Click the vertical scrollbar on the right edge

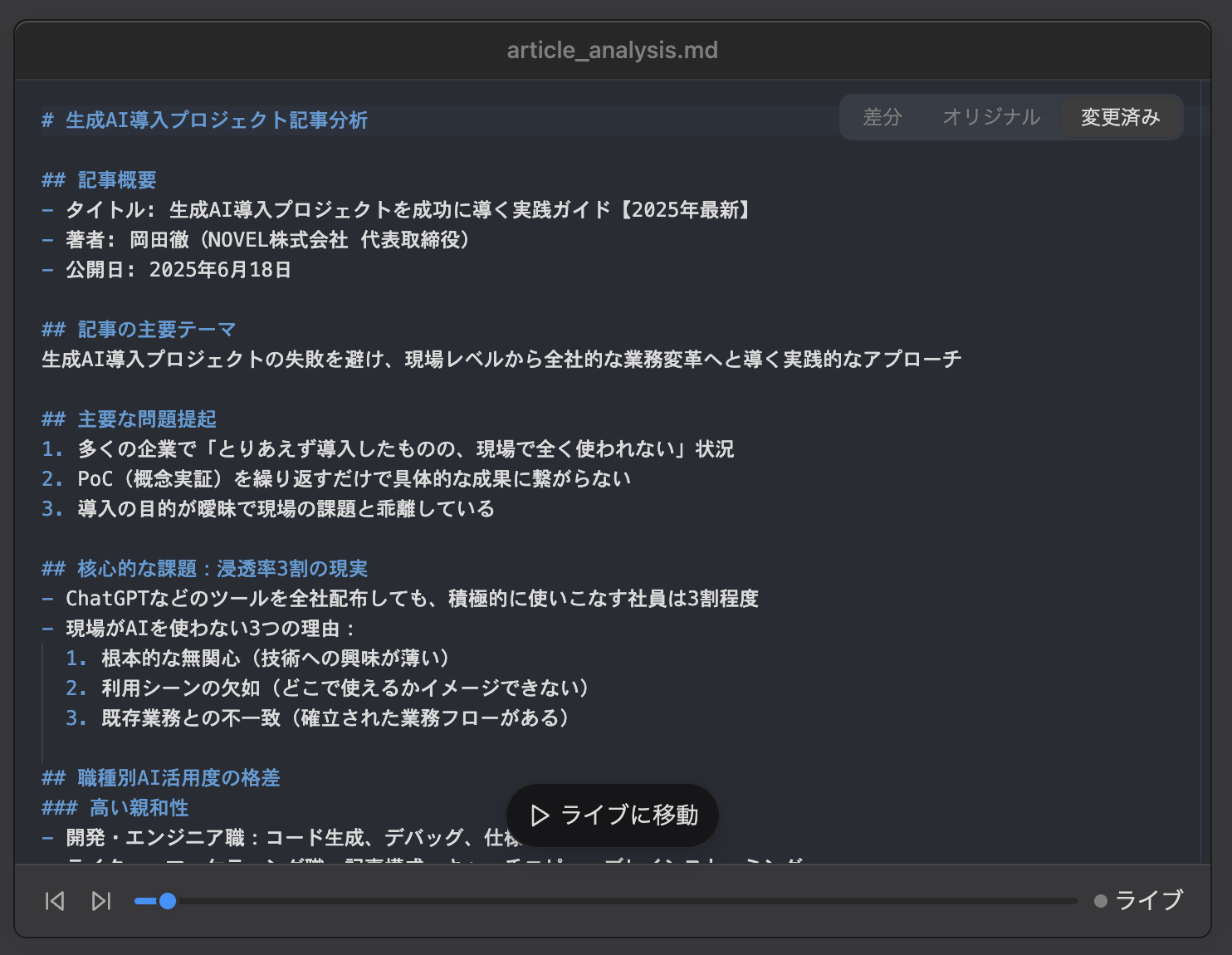point(1205,472)
